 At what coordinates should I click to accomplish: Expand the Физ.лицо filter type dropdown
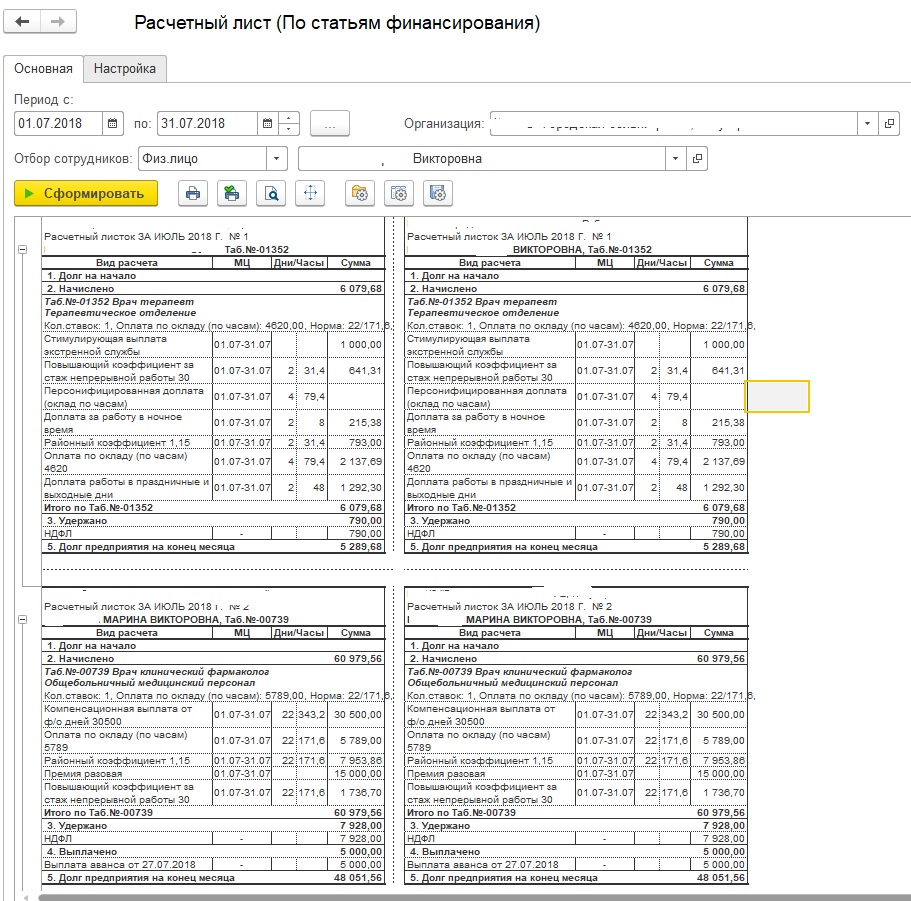click(x=277, y=158)
